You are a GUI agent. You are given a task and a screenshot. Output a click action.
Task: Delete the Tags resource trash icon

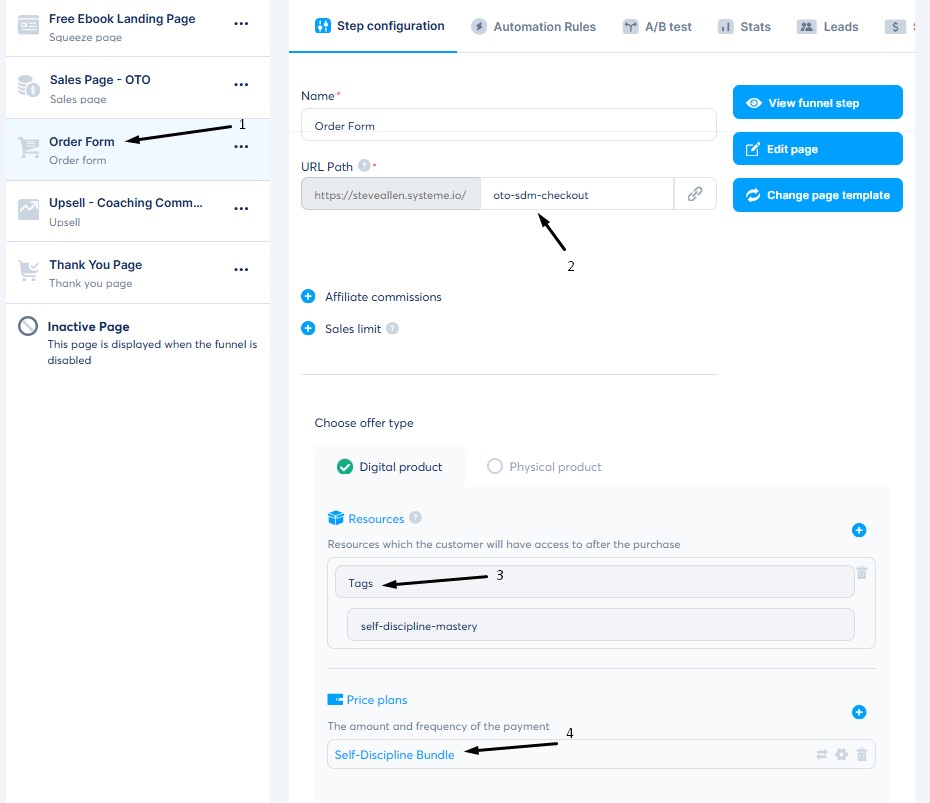[862, 573]
